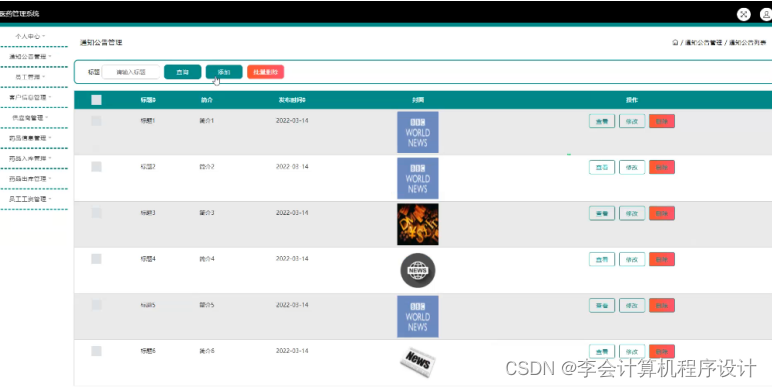The width and height of the screenshot is (772, 387).
Task: Click 查看 button in row 标题1
Action: click(602, 121)
